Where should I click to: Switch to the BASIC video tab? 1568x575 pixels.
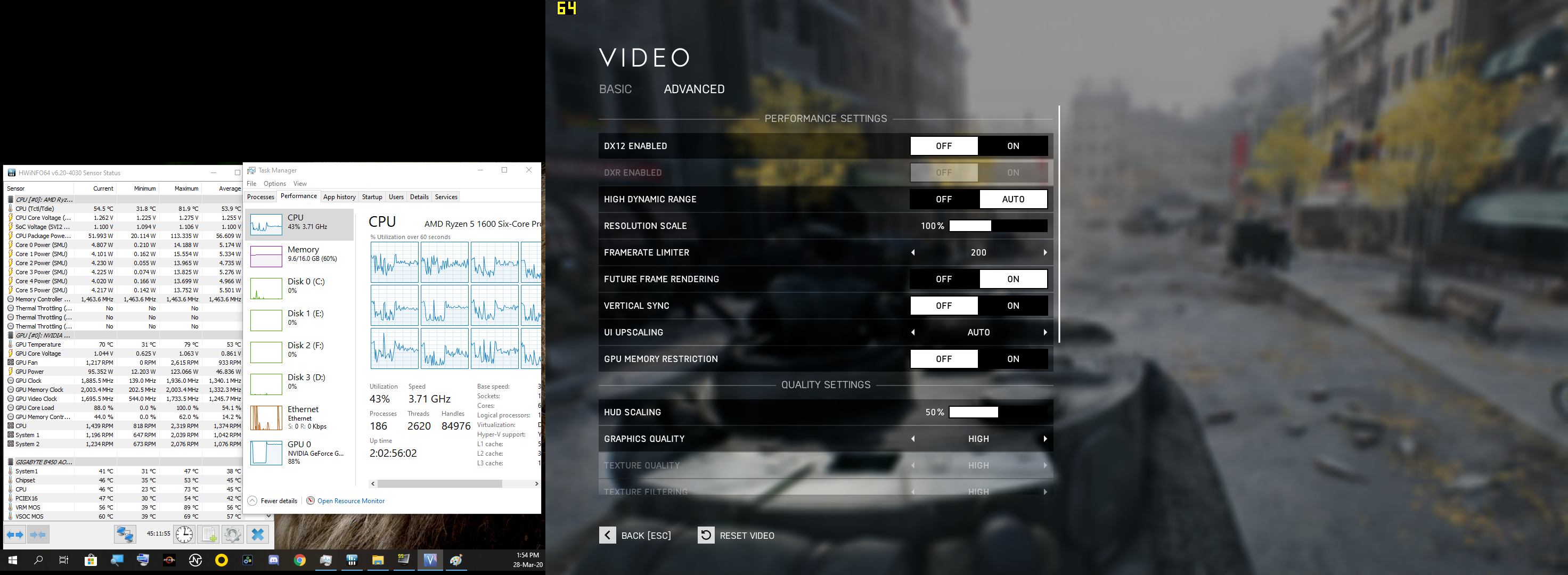click(x=615, y=89)
